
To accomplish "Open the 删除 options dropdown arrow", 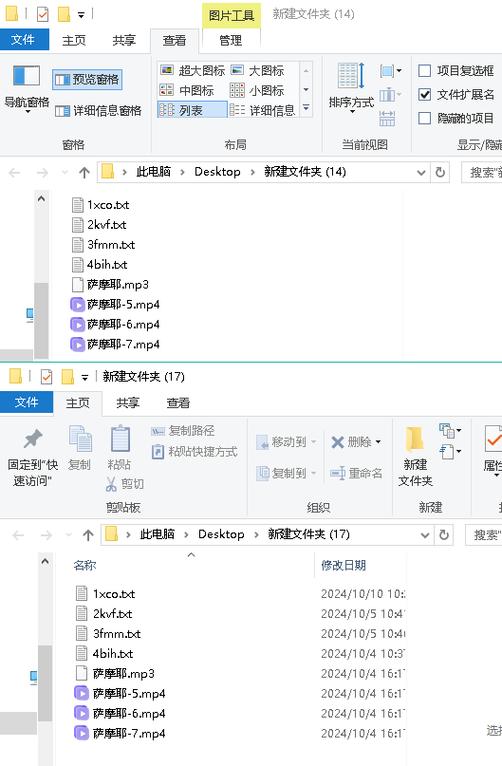I will point(378,443).
